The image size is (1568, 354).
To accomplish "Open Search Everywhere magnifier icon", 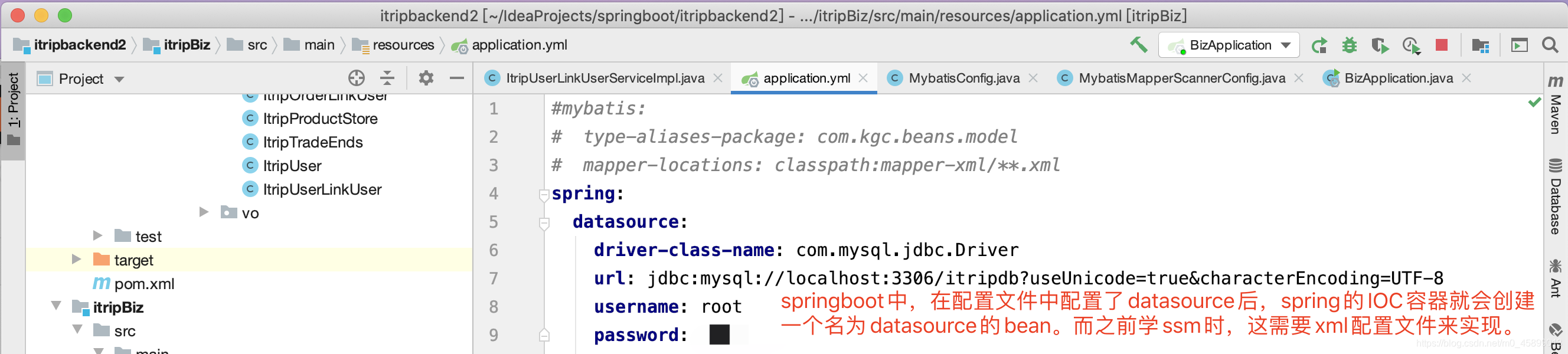I will click(x=1550, y=45).
